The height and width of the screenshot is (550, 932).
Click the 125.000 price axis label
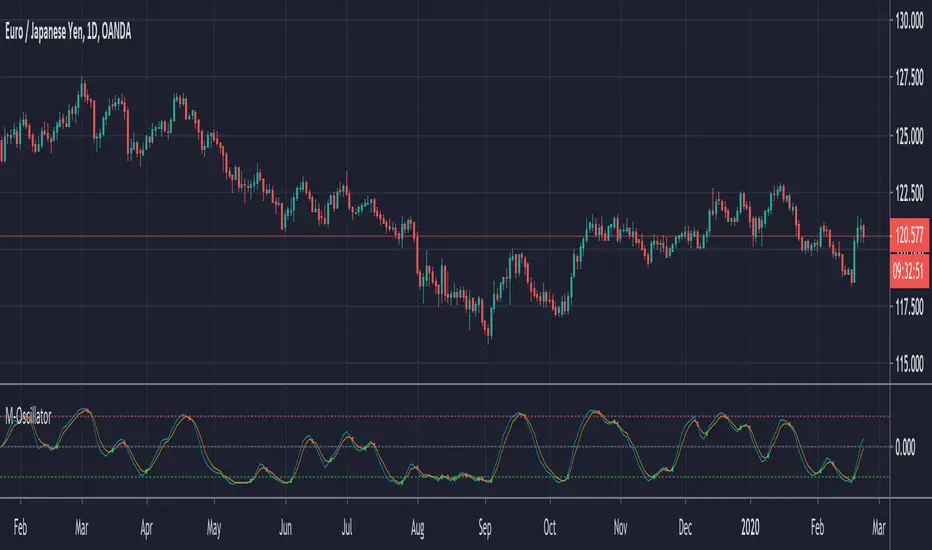pos(909,136)
